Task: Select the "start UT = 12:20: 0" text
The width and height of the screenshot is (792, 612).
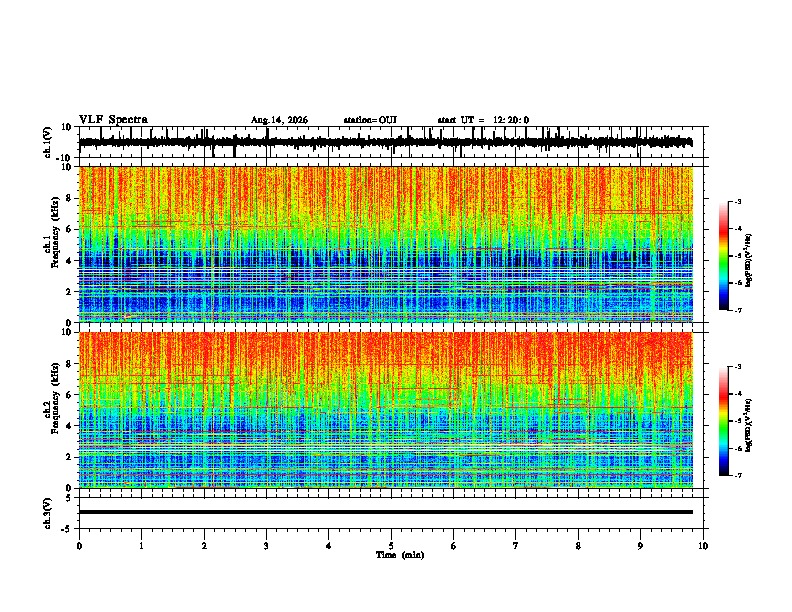Action: [483, 120]
